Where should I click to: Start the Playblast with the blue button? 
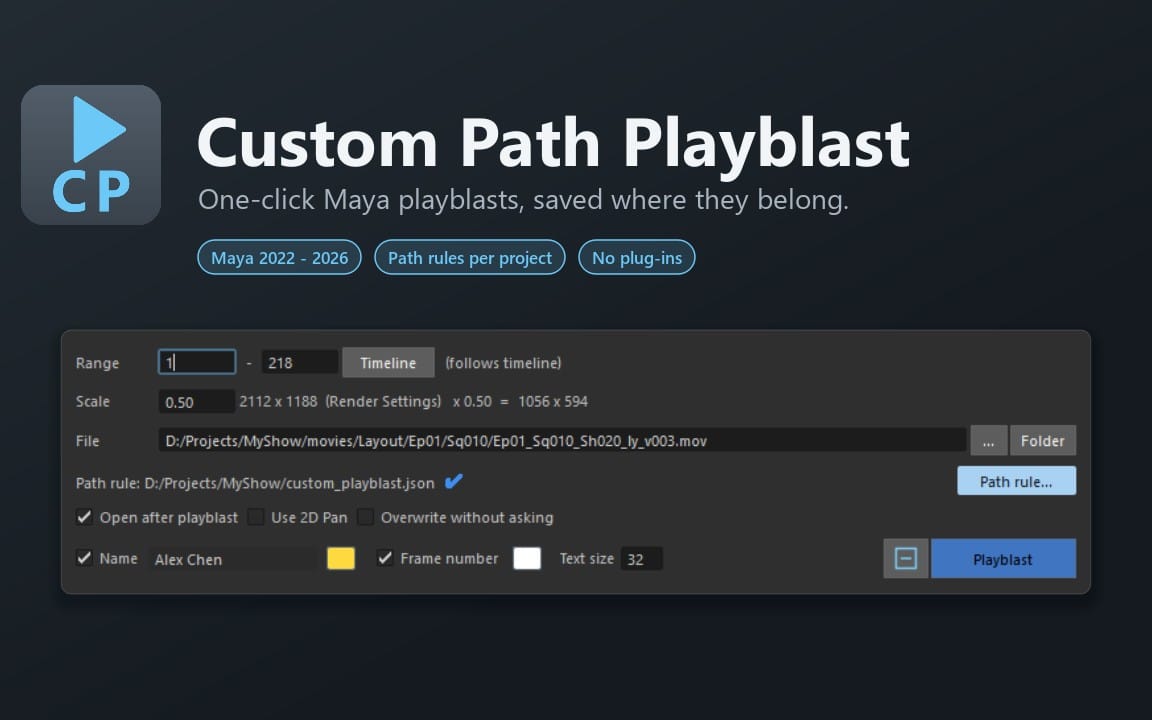click(x=1003, y=558)
